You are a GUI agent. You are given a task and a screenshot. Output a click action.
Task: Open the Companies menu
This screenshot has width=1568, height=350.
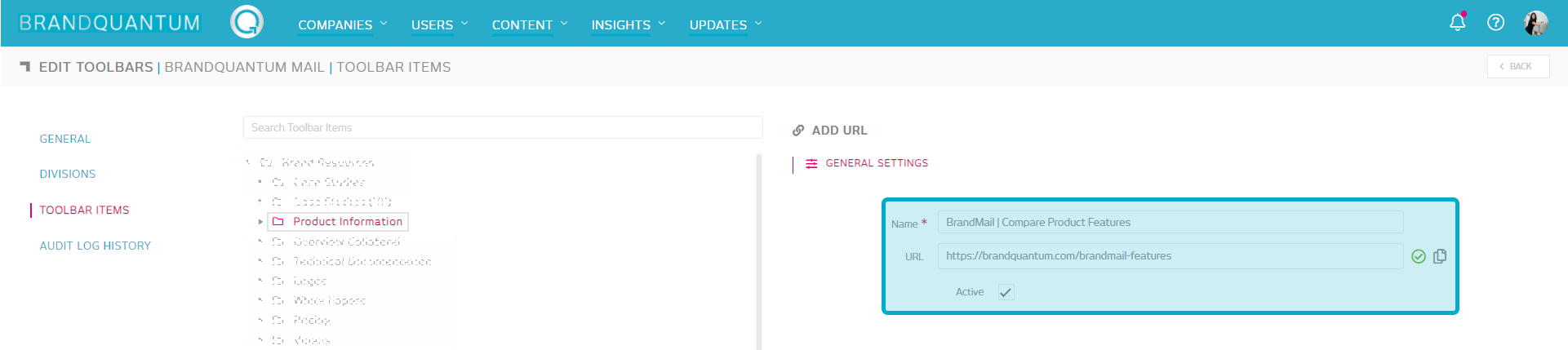tap(343, 24)
